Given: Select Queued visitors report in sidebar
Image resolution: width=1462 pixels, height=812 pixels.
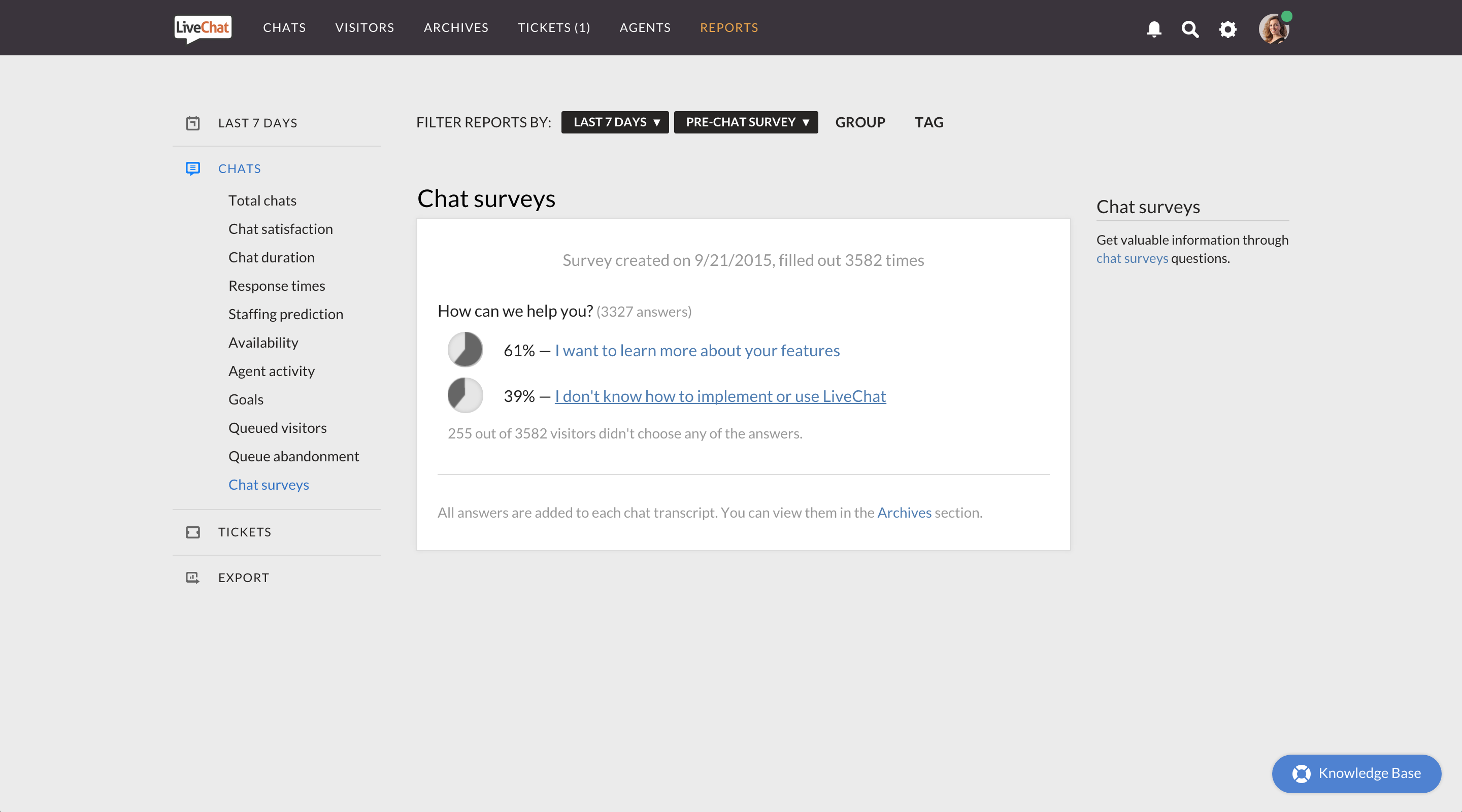Looking at the screenshot, I should [x=278, y=428].
